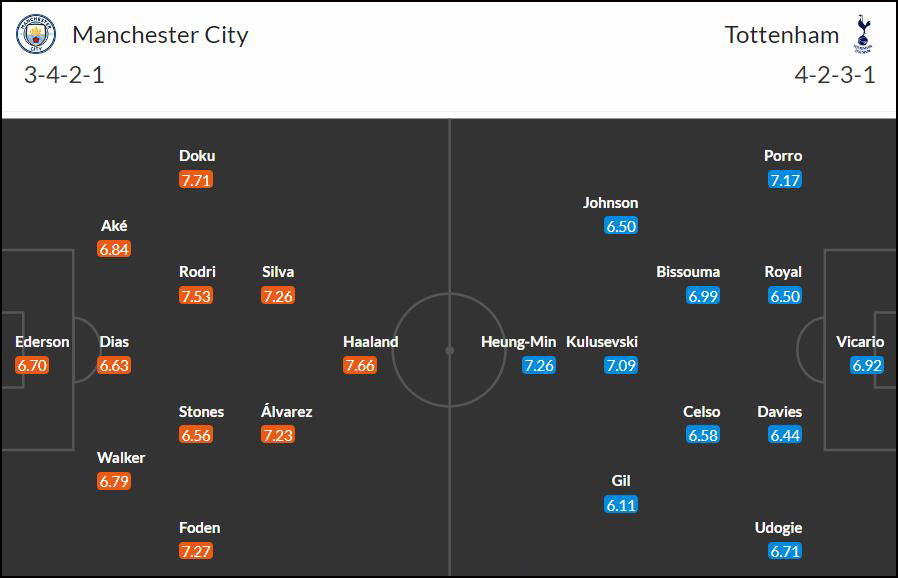898x578 pixels.
Task: Click the 3-4-2-1 formation label
Action: 64,75
